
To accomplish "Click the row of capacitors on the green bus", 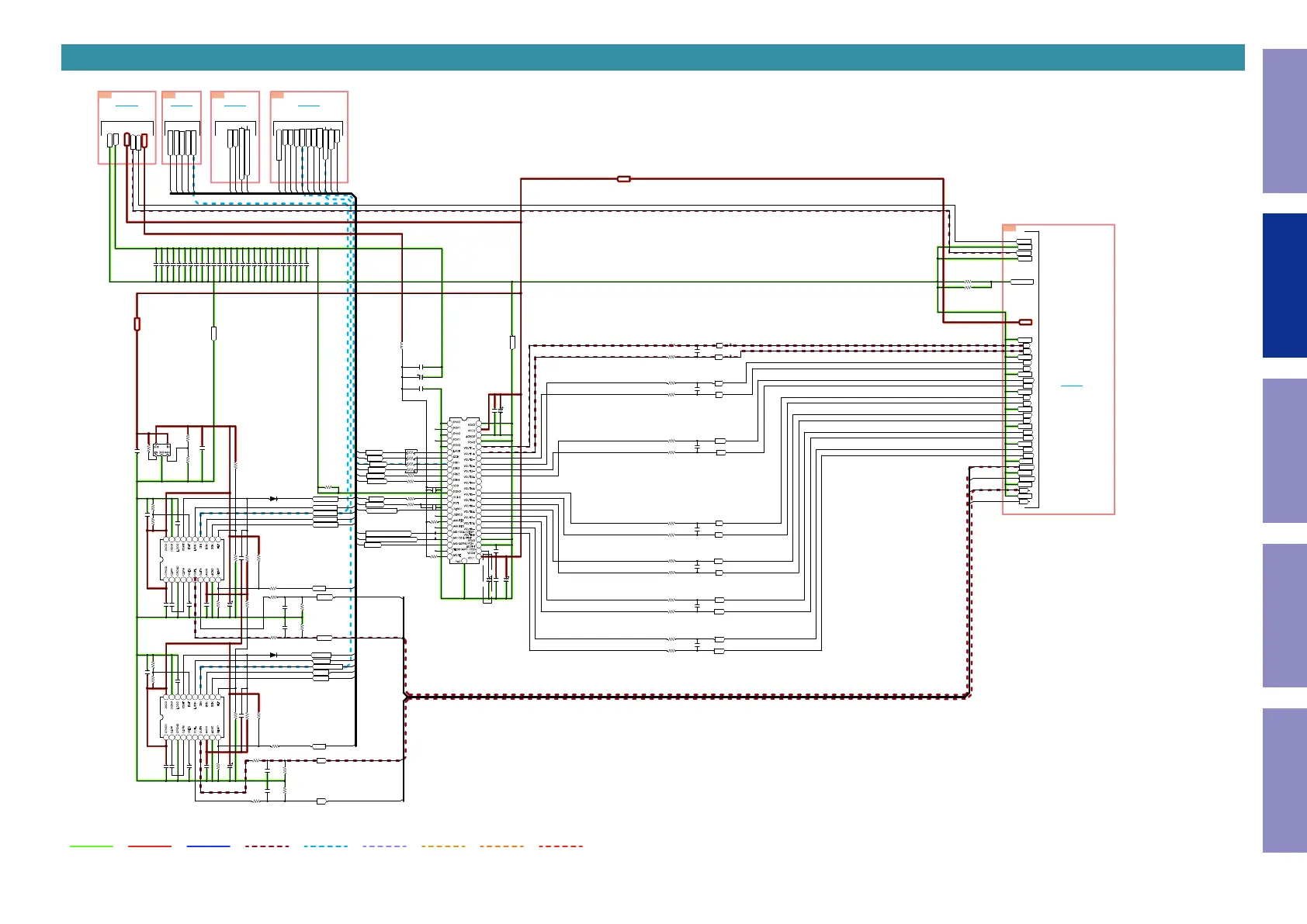I will pos(232,265).
